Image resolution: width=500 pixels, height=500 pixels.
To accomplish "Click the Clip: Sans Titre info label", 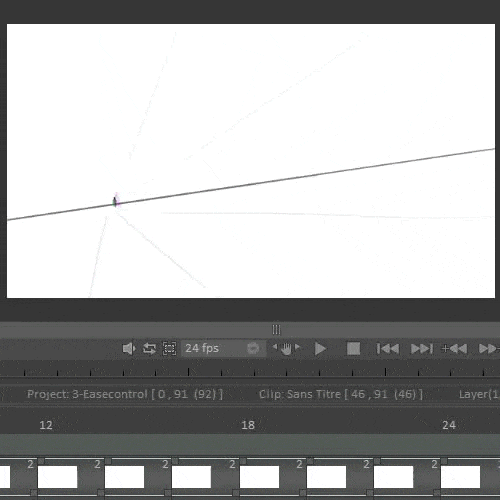I will 341,394.
